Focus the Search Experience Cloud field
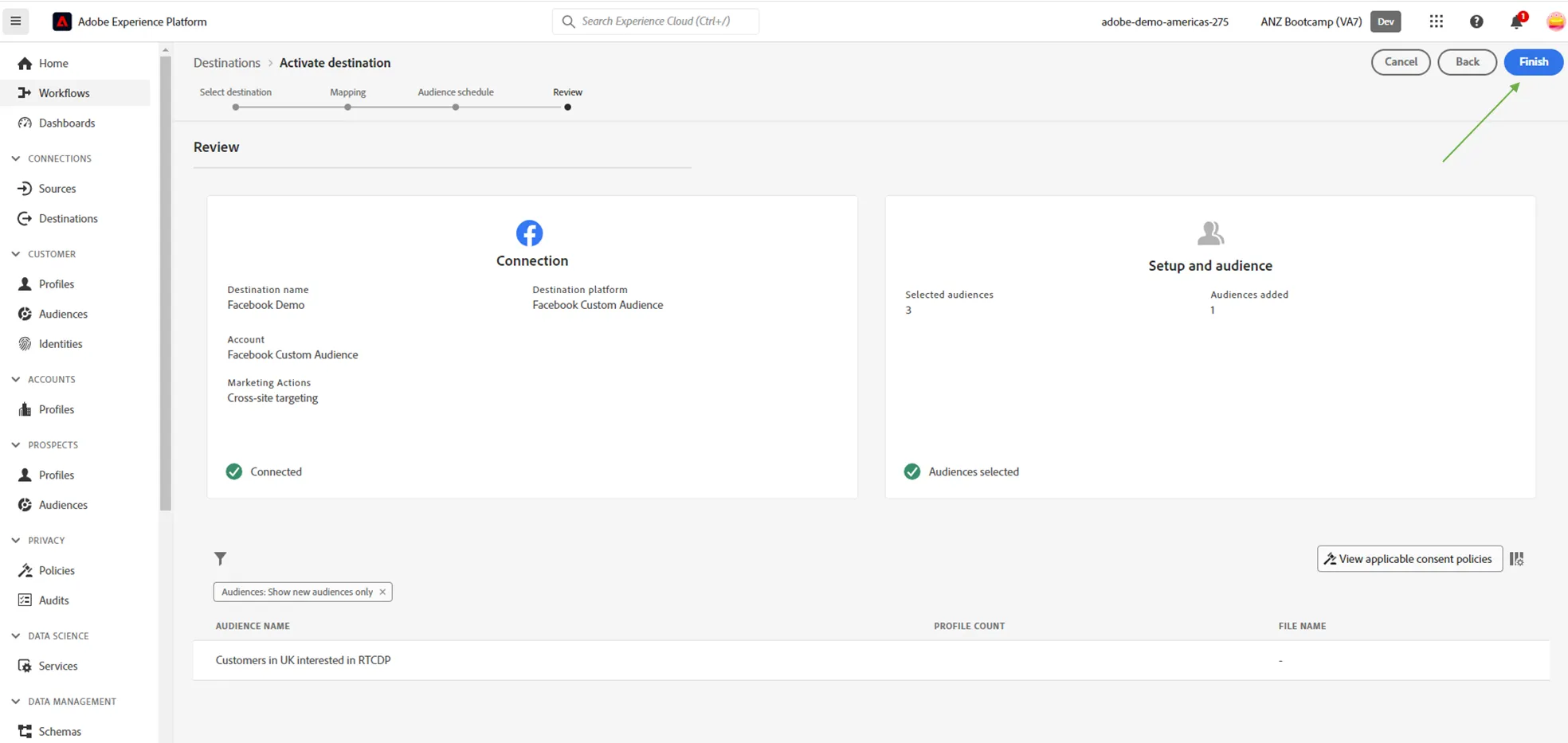The image size is (1568, 743). pyautogui.click(x=656, y=22)
